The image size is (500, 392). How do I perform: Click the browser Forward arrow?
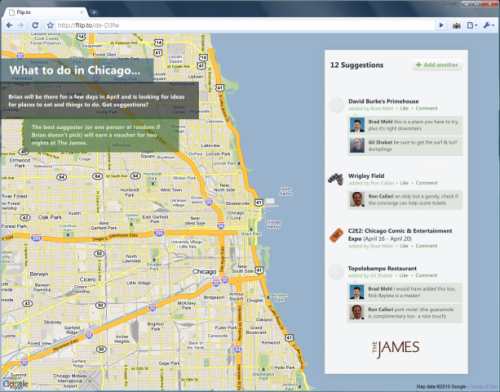pyautogui.click(x=21, y=25)
